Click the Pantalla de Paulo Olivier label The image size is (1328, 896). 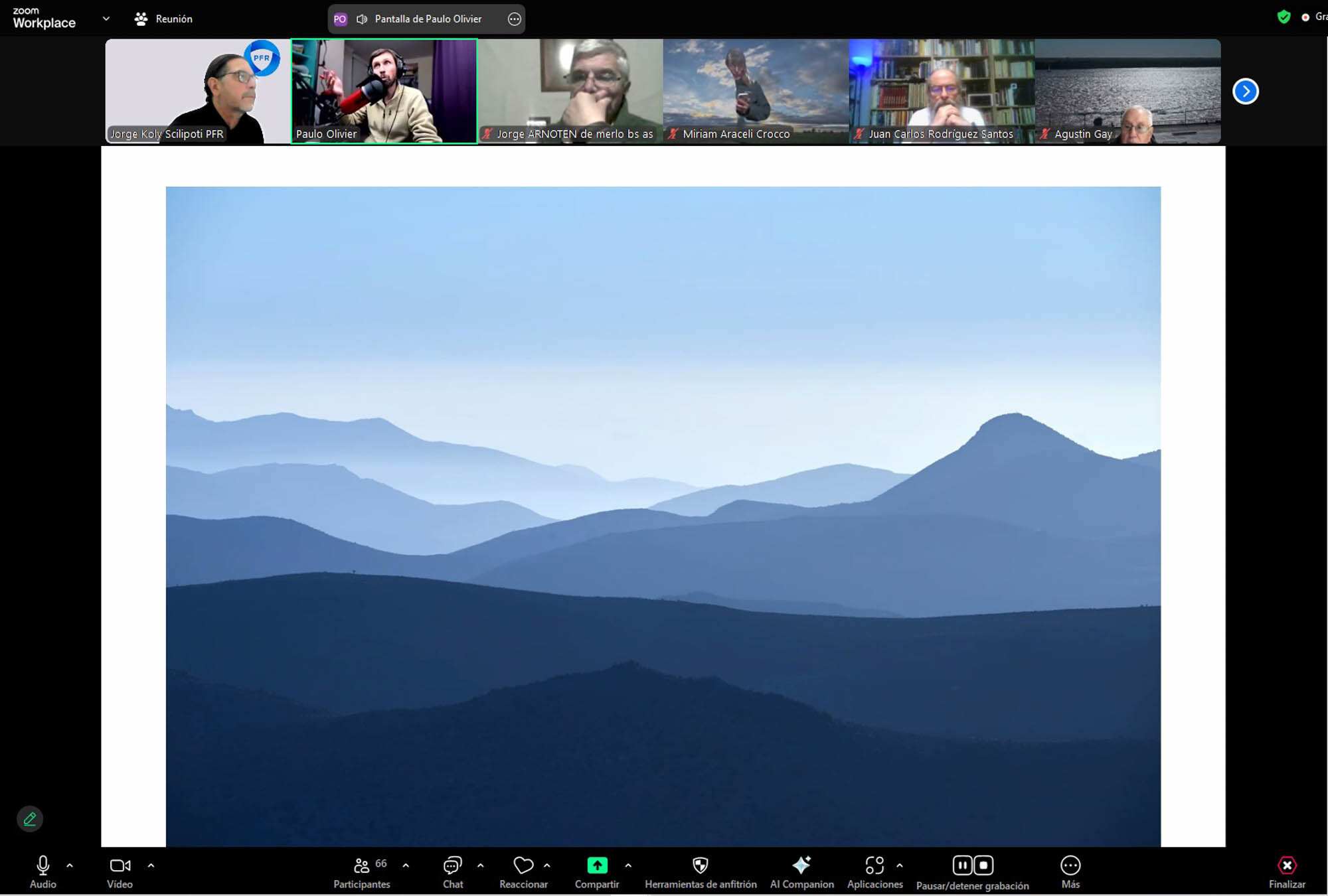(x=428, y=19)
